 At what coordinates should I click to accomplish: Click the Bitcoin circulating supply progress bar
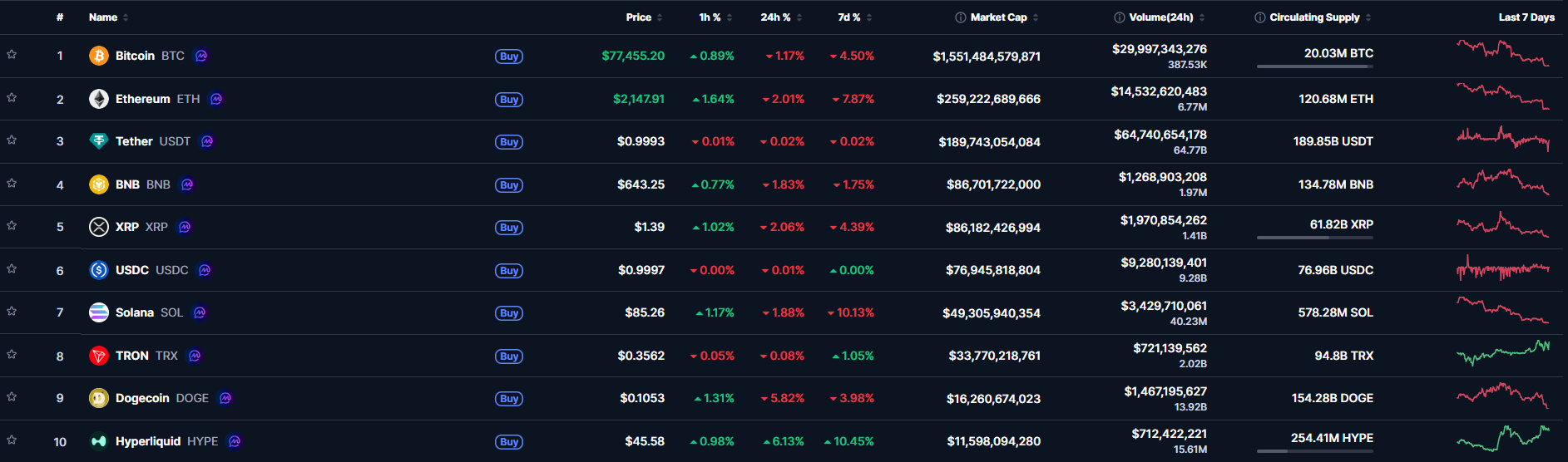(x=1315, y=66)
